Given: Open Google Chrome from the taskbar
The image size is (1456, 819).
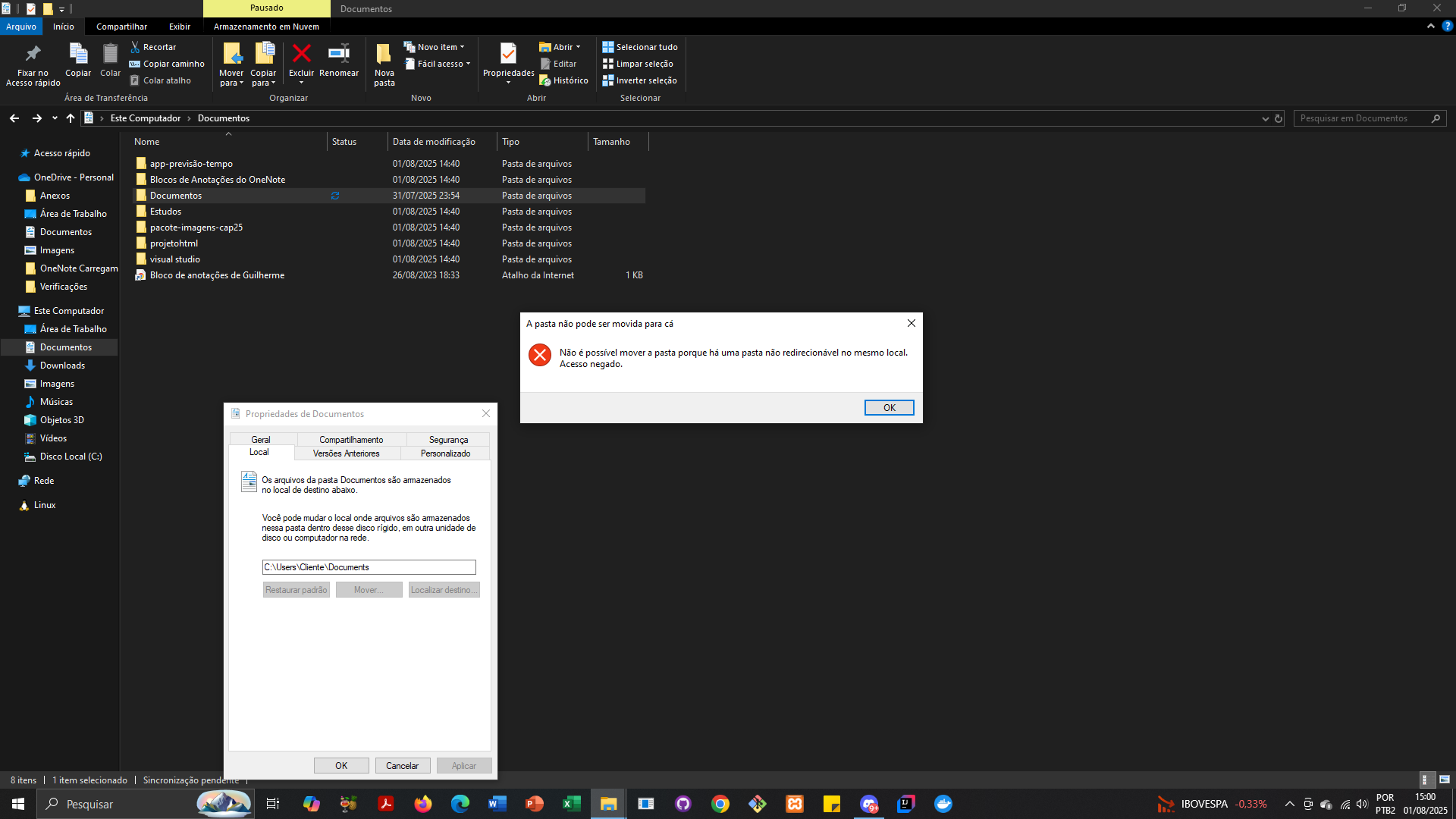Looking at the screenshot, I should point(720,804).
